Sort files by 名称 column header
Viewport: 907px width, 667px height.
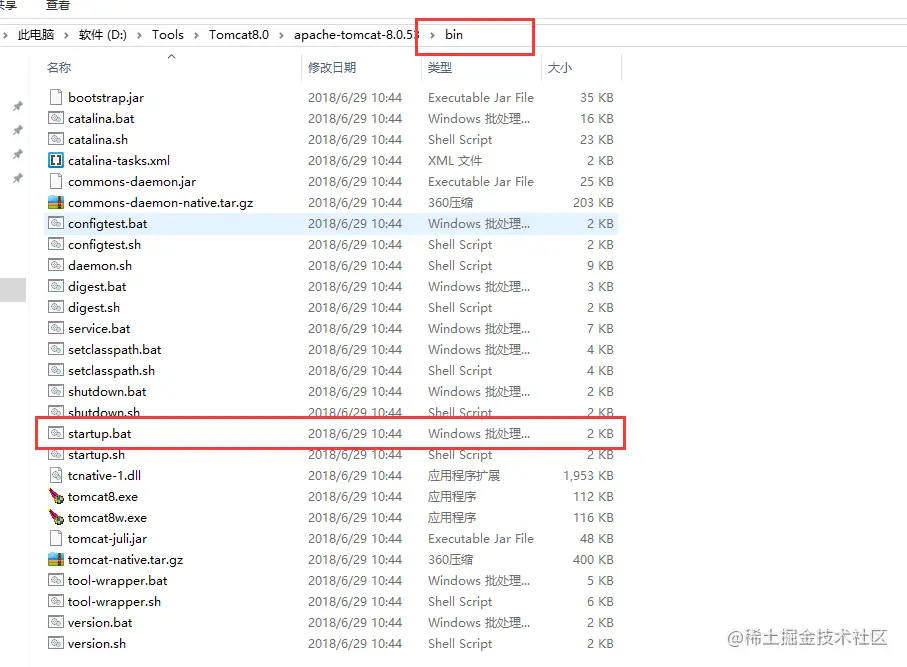pos(59,68)
